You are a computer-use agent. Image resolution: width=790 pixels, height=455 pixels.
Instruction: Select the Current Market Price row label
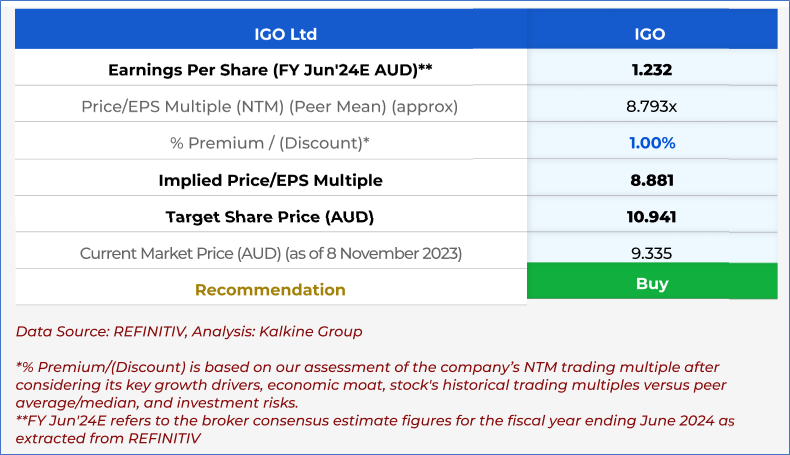click(x=271, y=253)
